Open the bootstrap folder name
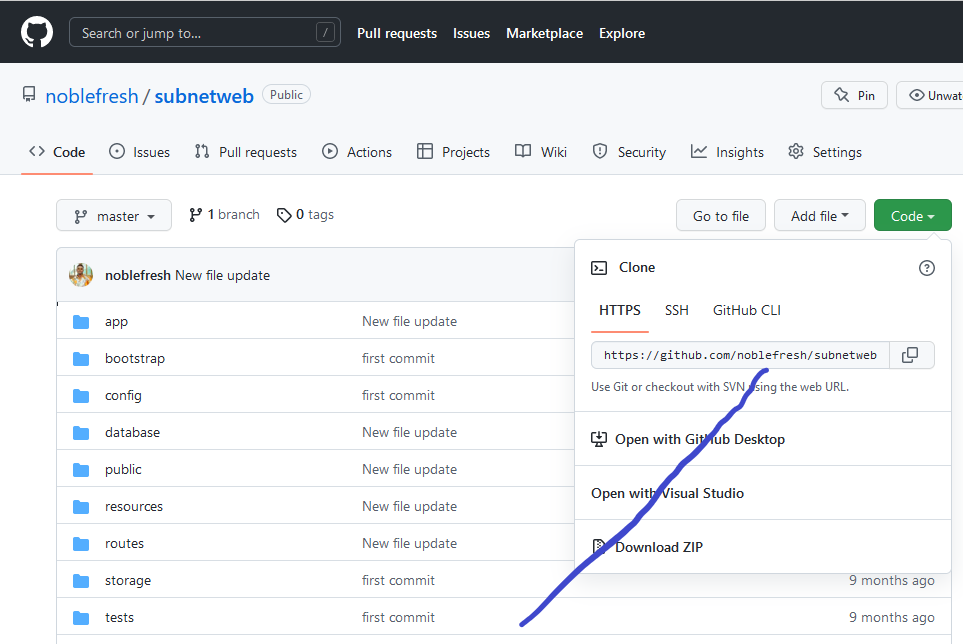This screenshot has height=644, width=963. (x=135, y=359)
